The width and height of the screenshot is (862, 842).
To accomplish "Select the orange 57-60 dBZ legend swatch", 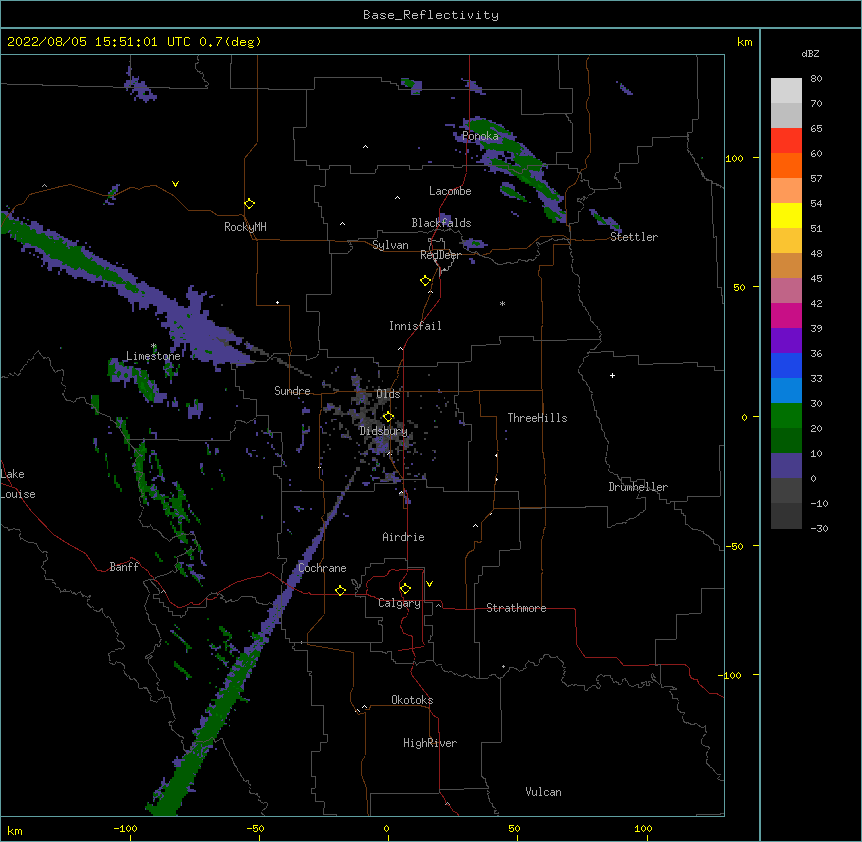I will (786, 165).
